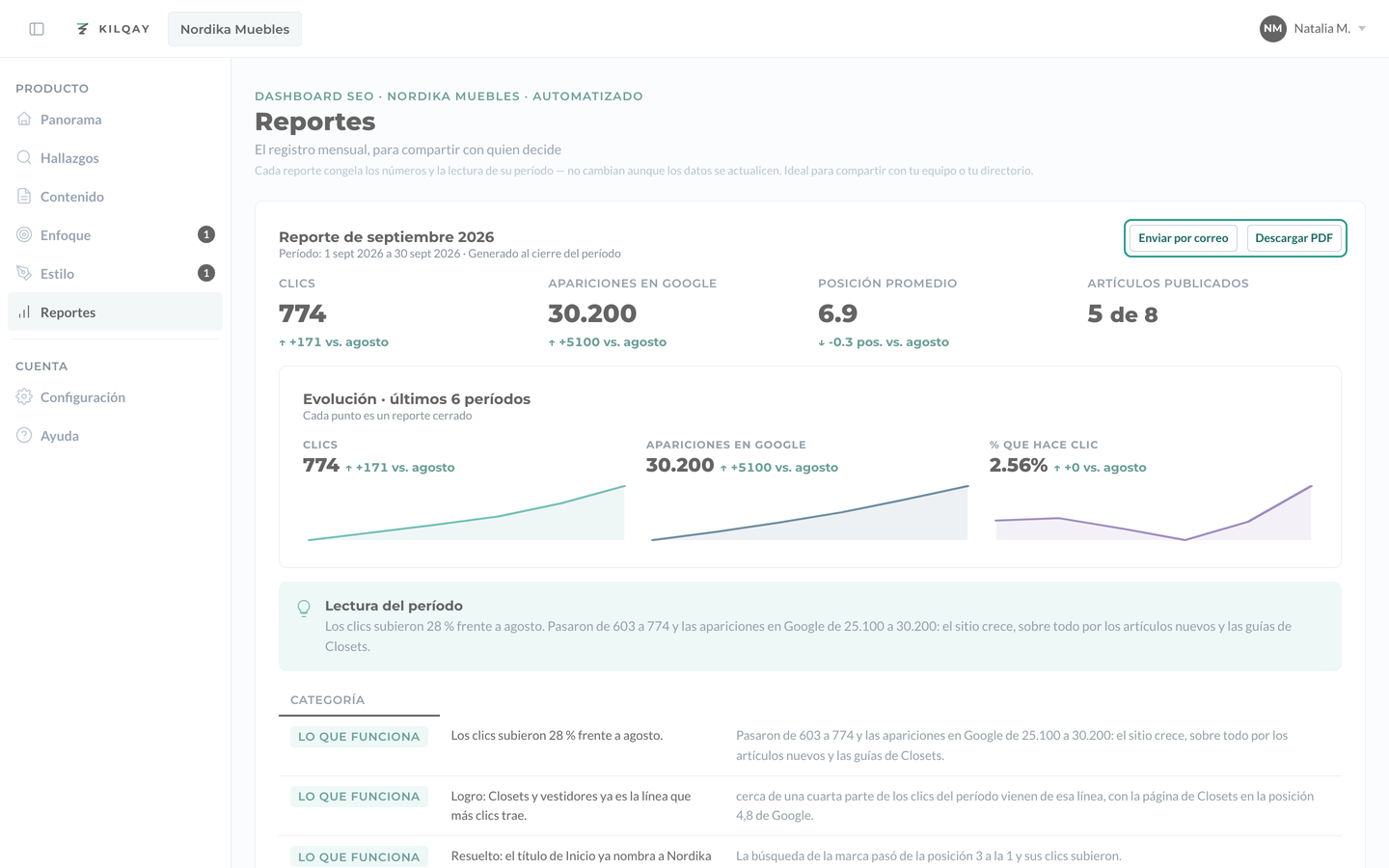The width and height of the screenshot is (1389, 868).
Task: Click the first 'Lo que funciona' tag
Action: click(x=359, y=737)
